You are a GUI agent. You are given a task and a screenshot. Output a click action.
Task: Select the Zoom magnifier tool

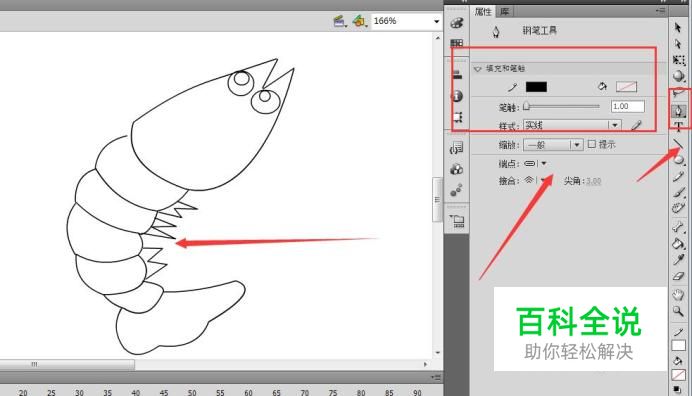[679, 311]
